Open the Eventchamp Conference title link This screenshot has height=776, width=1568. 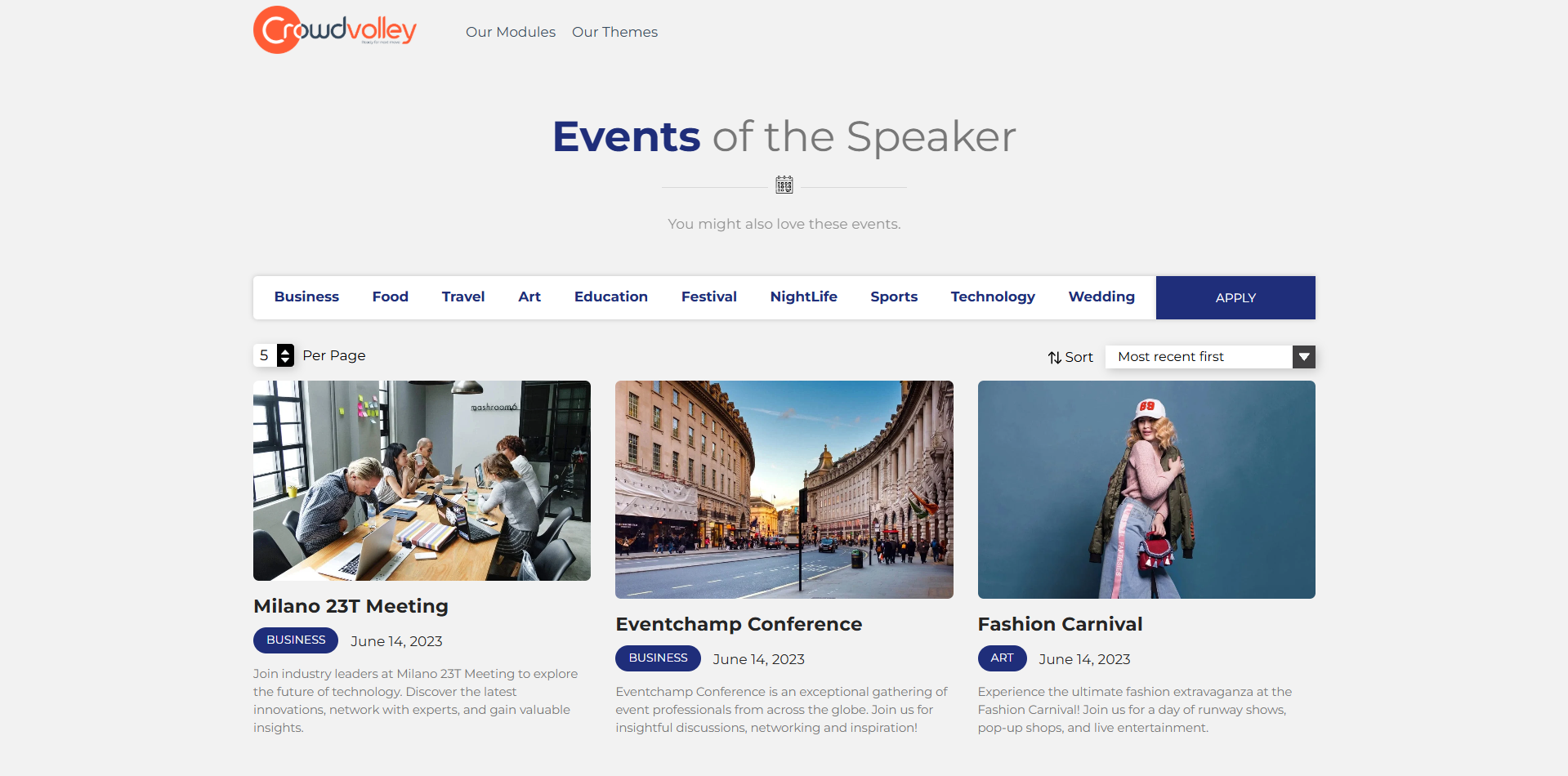739,624
